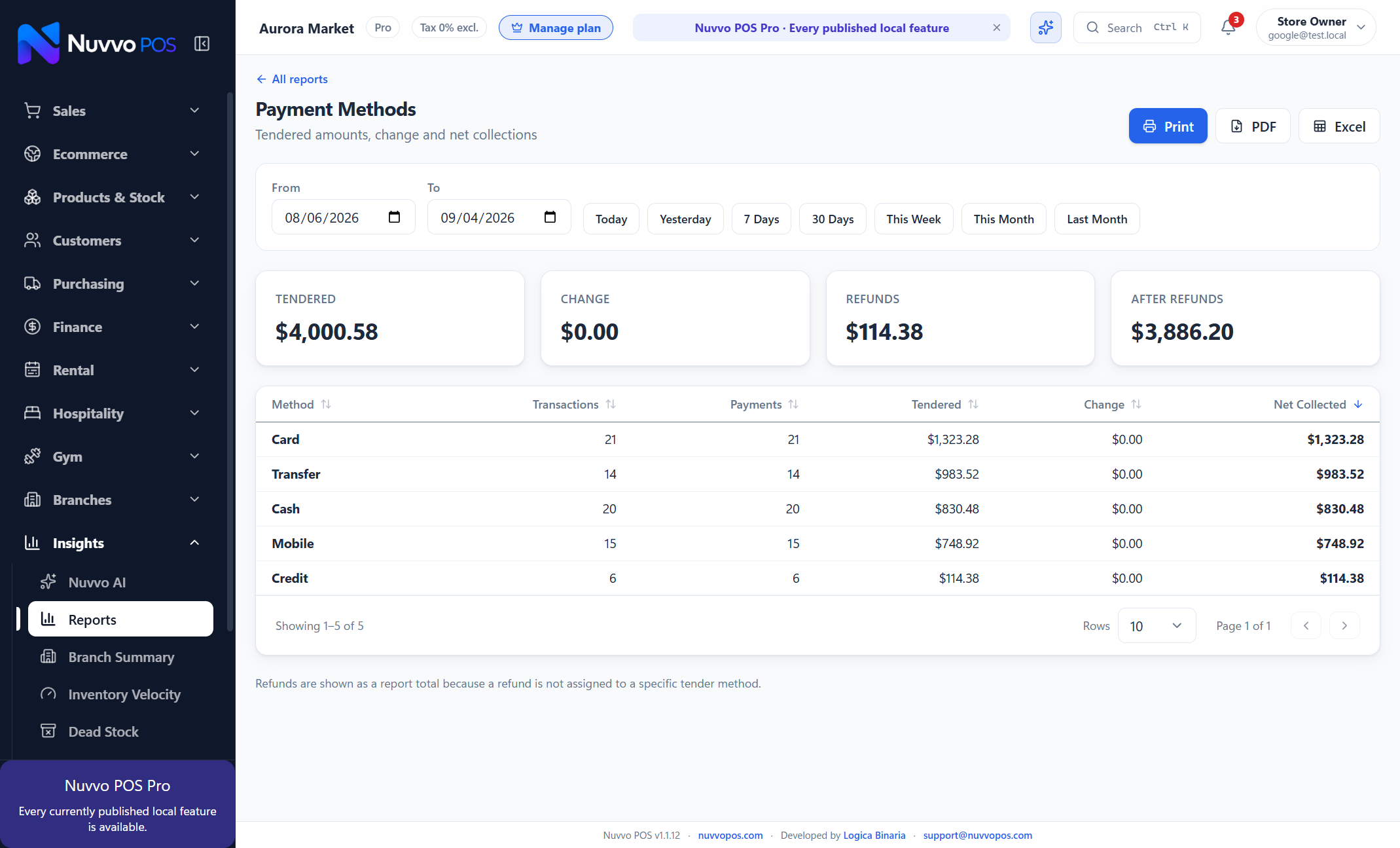
Task: Collapse the Insights menu chevron
Action: 194,543
